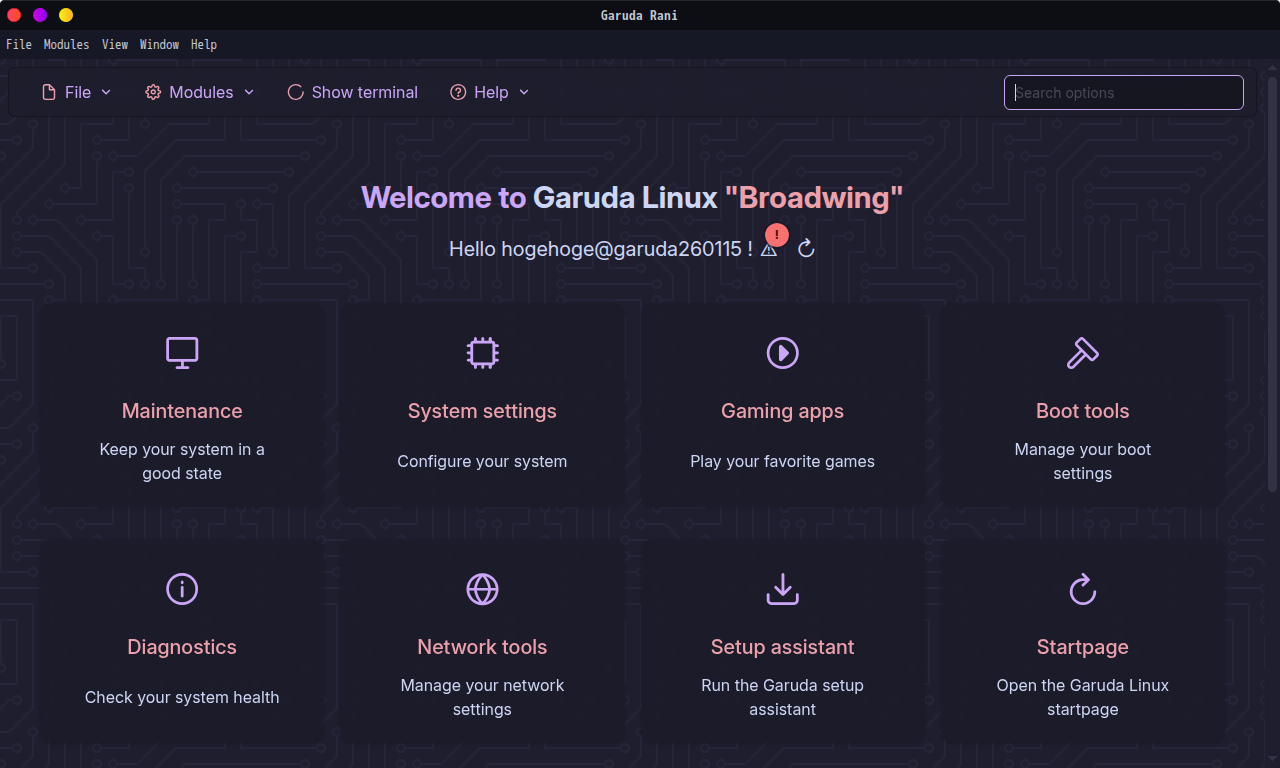Screen dimensions: 1280x768
Task: Click the refresh icon after the hello greeting
Action: click(x=807, y=248)
